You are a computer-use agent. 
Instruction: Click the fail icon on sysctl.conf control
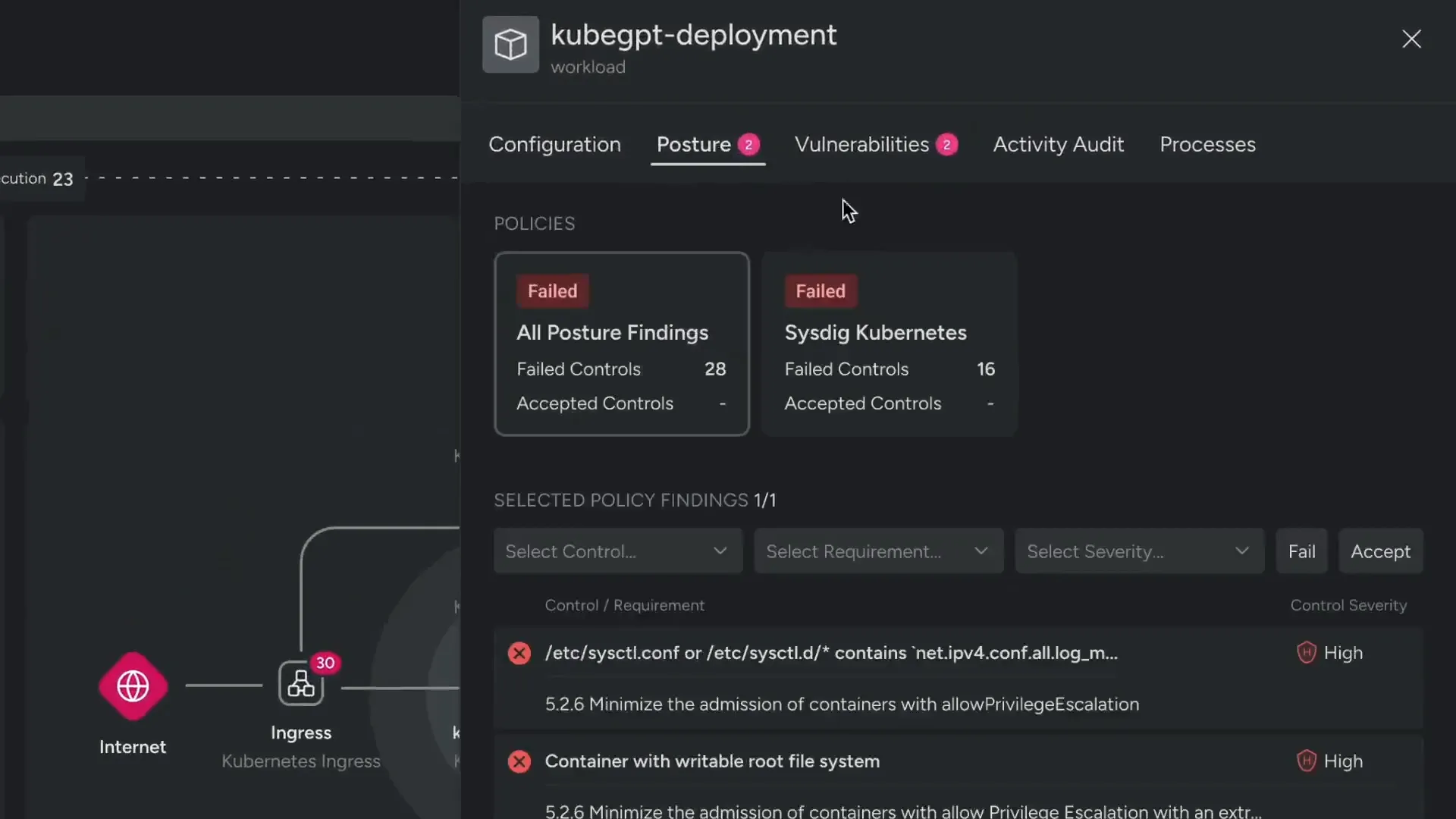pos(519,653)
